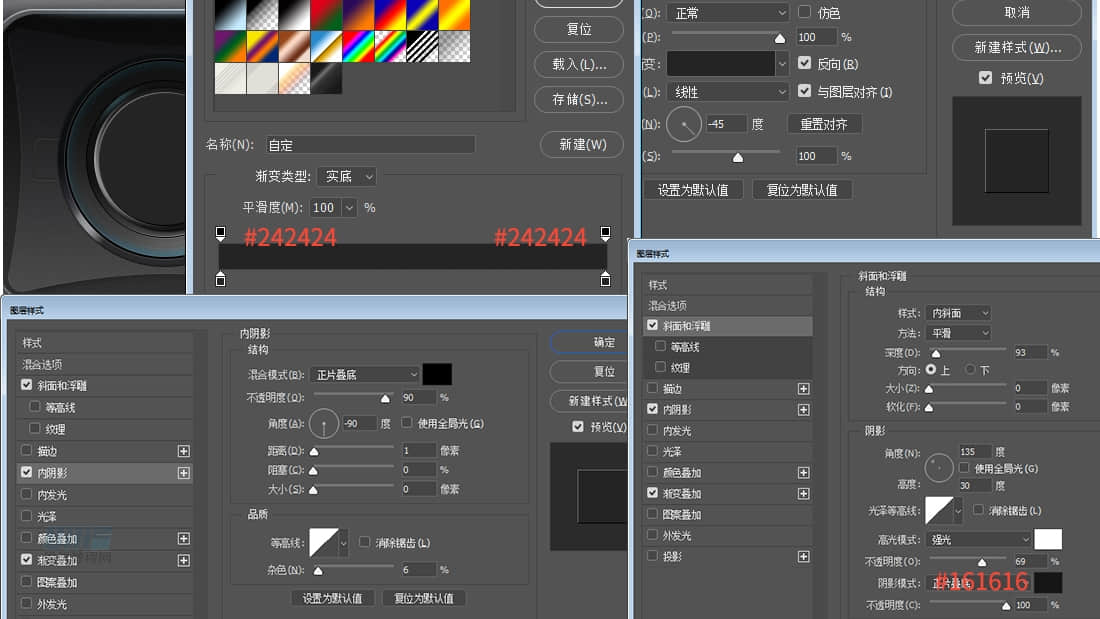Choose the rainbow spectrum gradient preset
Screen dimensions: 1100x619
pos(358,46)
